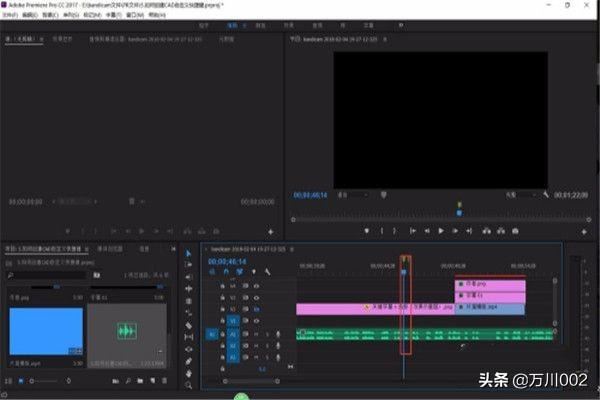This screenshot has height=400, width=600.
Task: Step forward one frame in Program monitor
Action: (455, 231)
